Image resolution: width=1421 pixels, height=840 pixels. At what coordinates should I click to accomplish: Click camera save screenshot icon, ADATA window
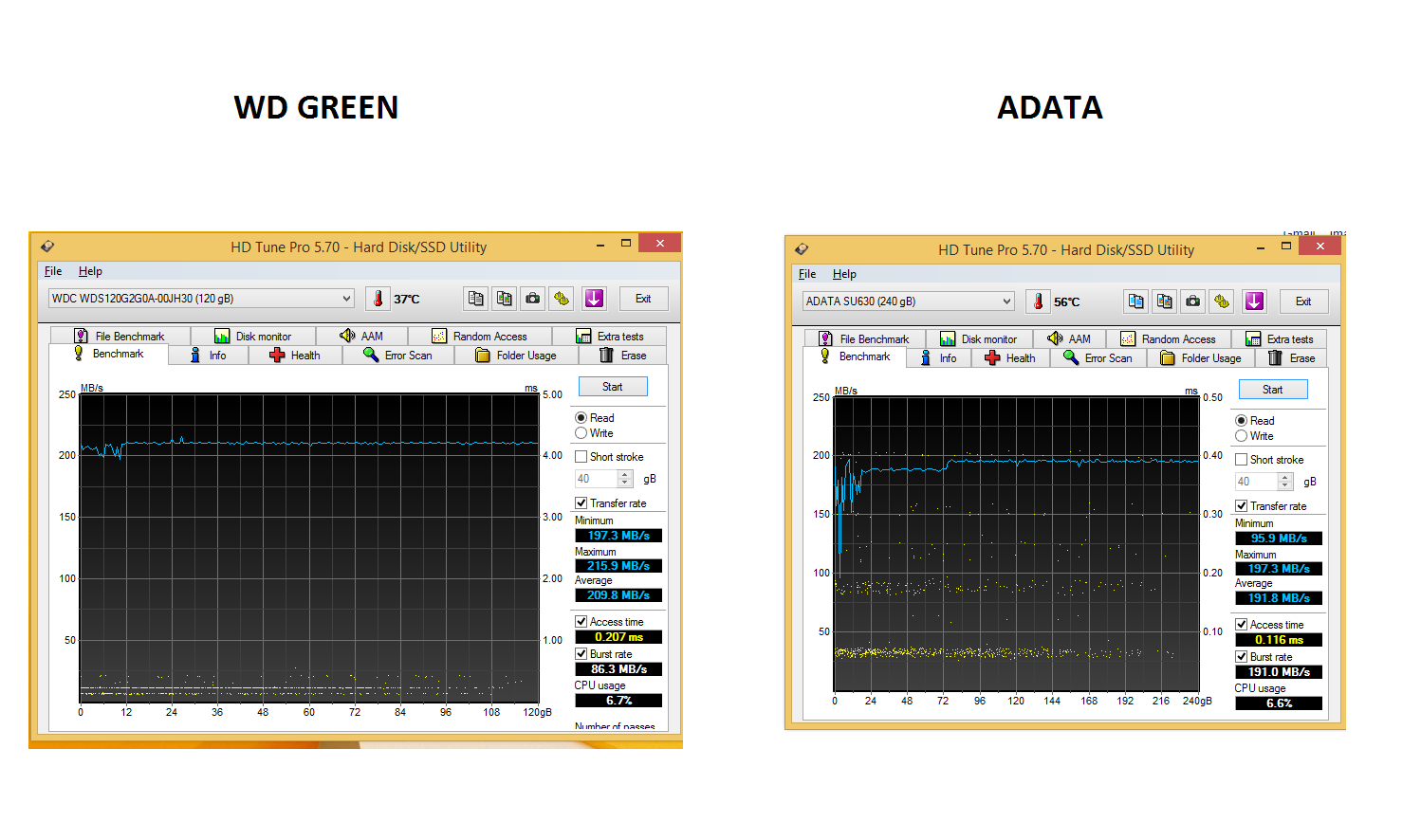click(1192, 301)
